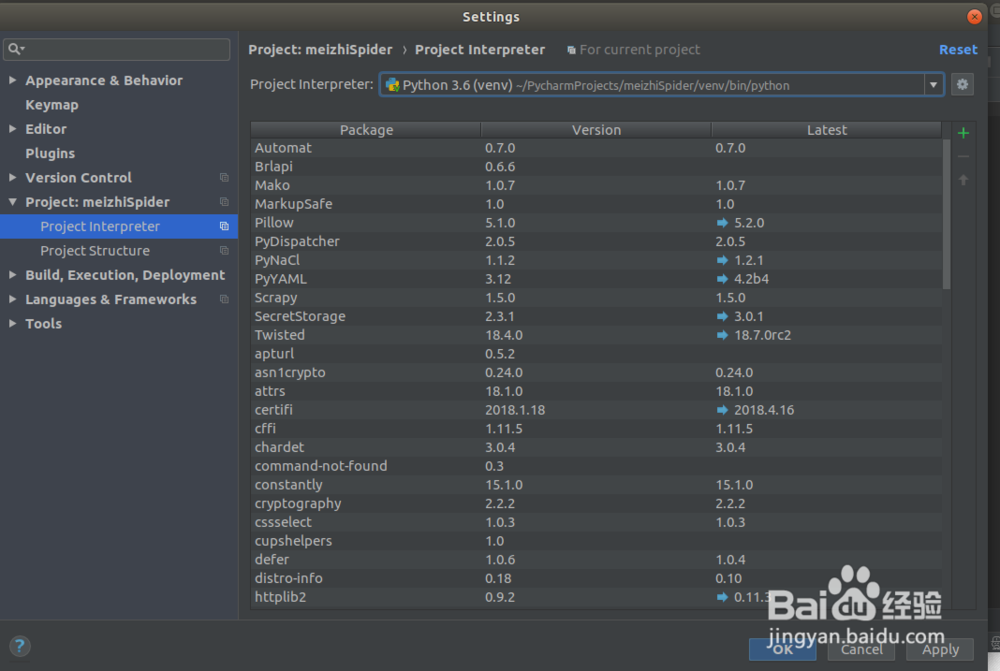This screenshot has height=671, width=1000.
Task: Sort by the Latest column header
Action: (827, 129)
